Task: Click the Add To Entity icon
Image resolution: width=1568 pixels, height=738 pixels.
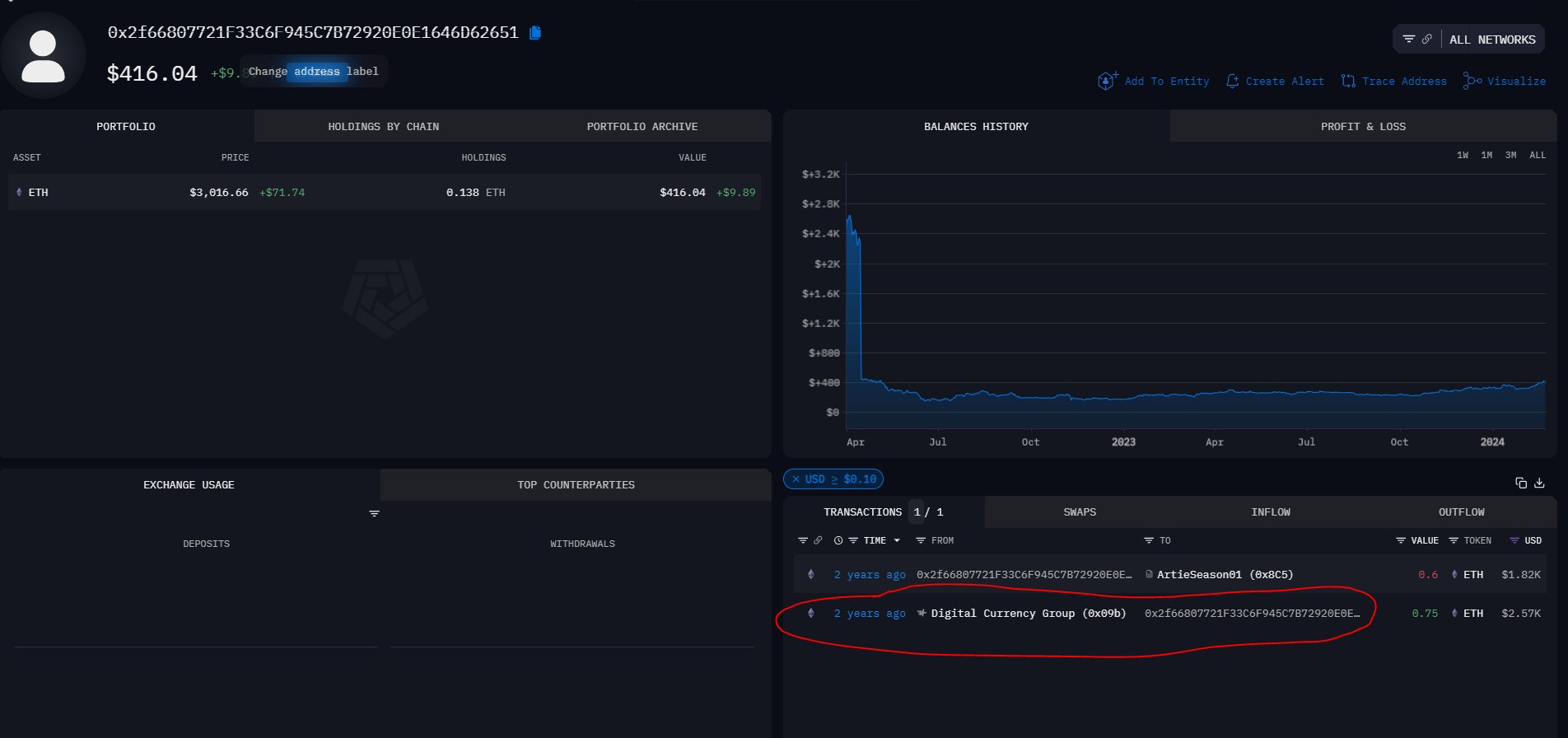Action: click(x=1107, y=81)
